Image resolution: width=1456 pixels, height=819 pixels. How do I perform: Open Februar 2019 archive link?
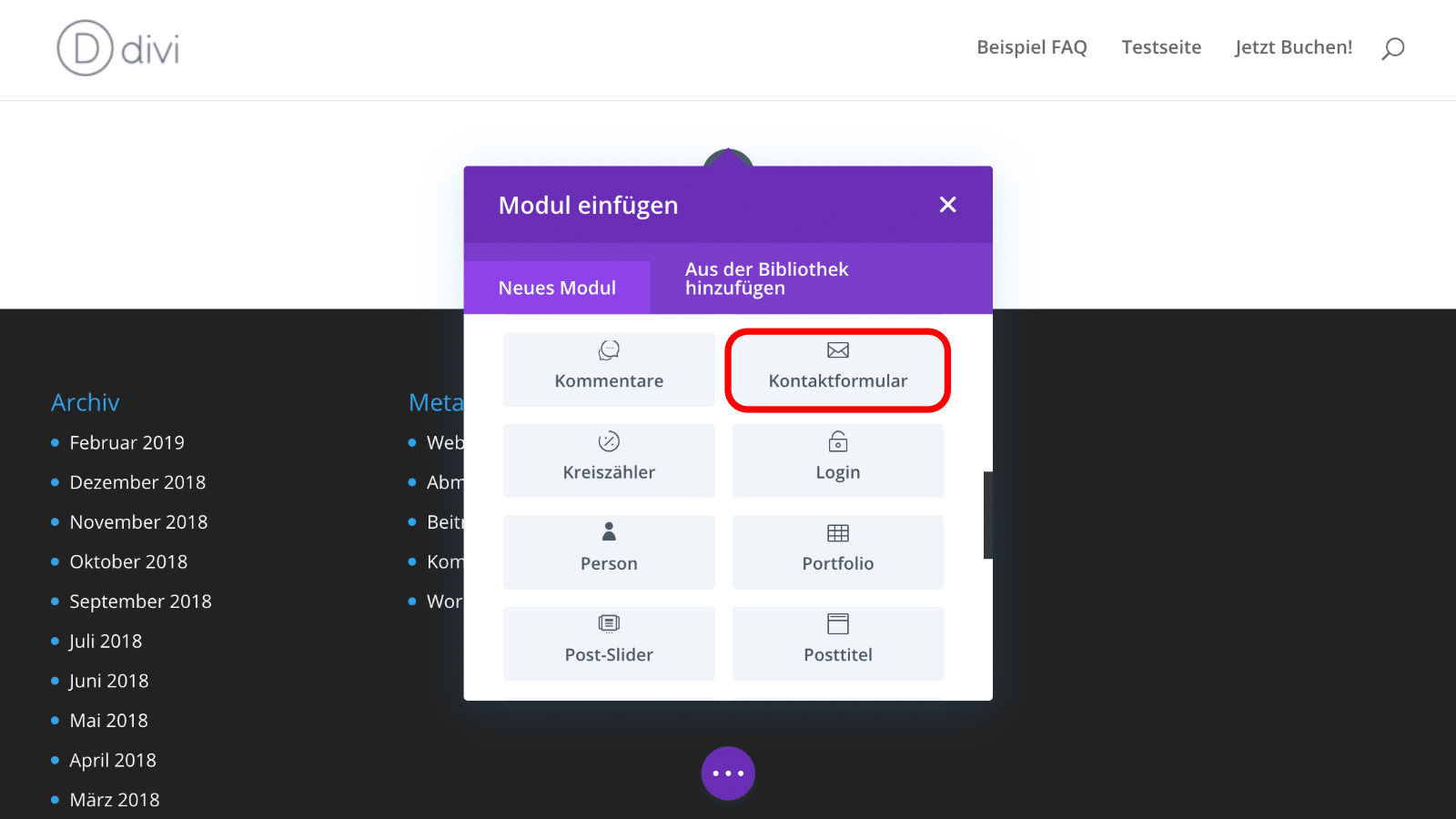point(126,443)
